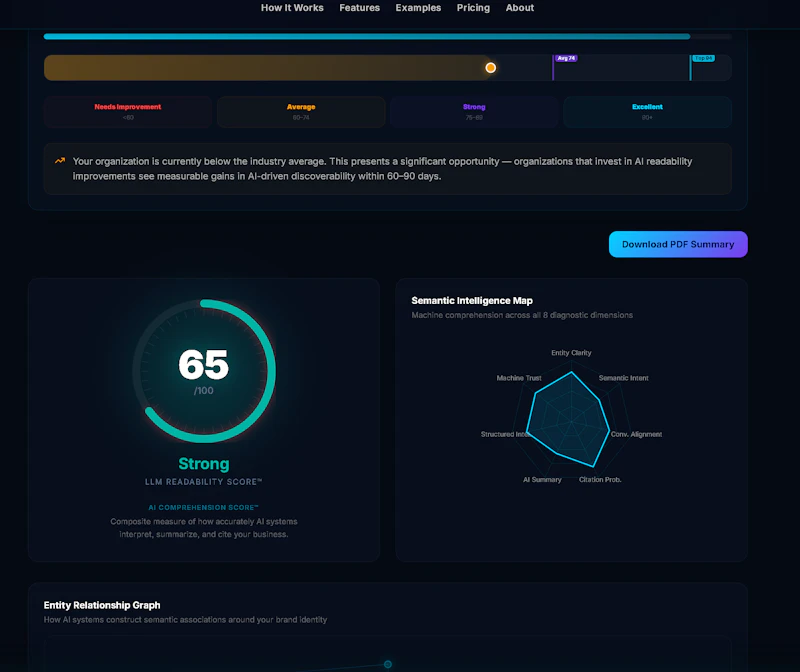
Task: Click the Avg 74 marker on benchmark bar
Action: (x=566, y=58)
